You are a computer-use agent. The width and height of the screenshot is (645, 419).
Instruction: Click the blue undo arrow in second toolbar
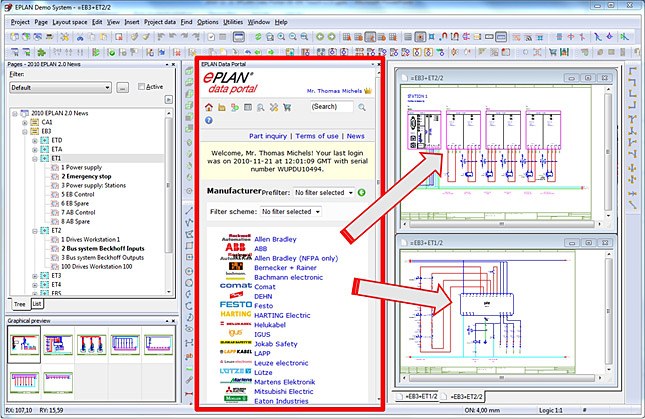click(x=248, y=52)
